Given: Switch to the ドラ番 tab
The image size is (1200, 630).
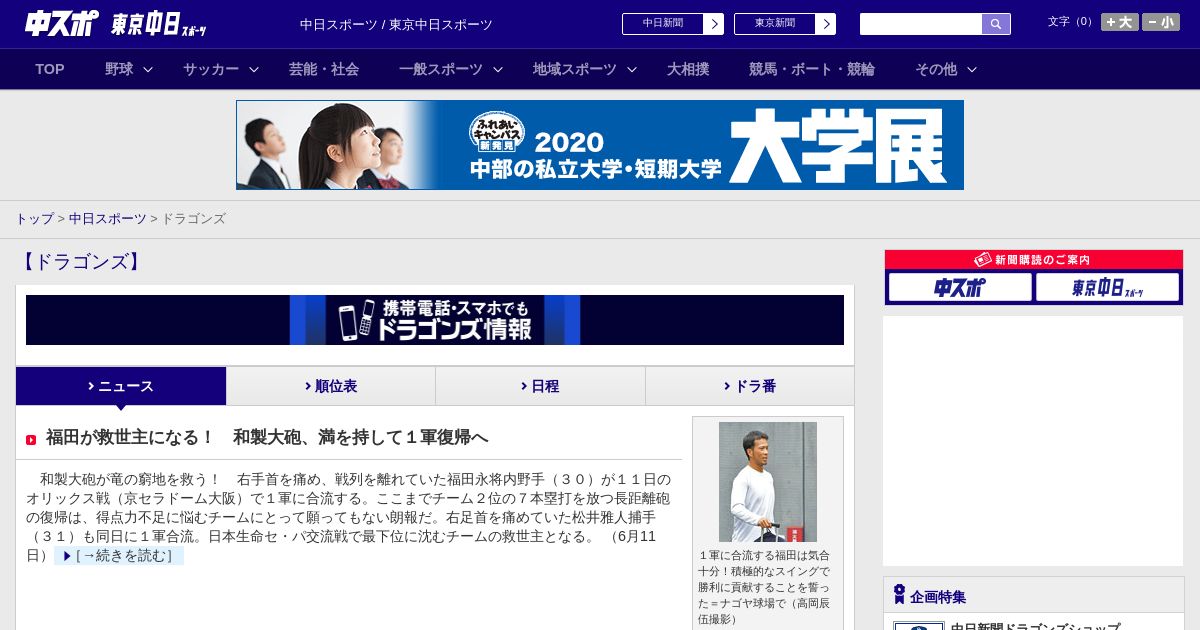Looking at the screenshot, I should (750, 386).
